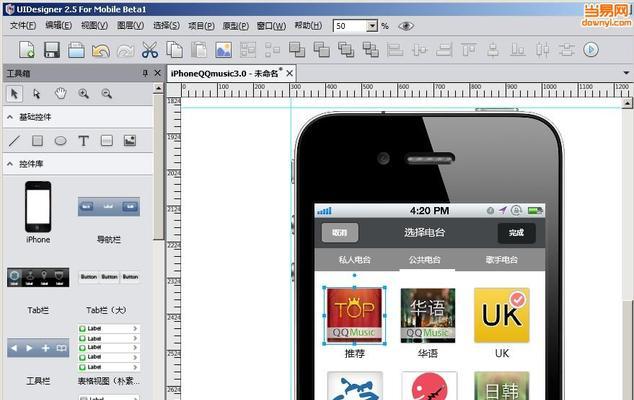Cut selection with the scissors icon
Screen dimensions: 634x400
tap(150, 50)
